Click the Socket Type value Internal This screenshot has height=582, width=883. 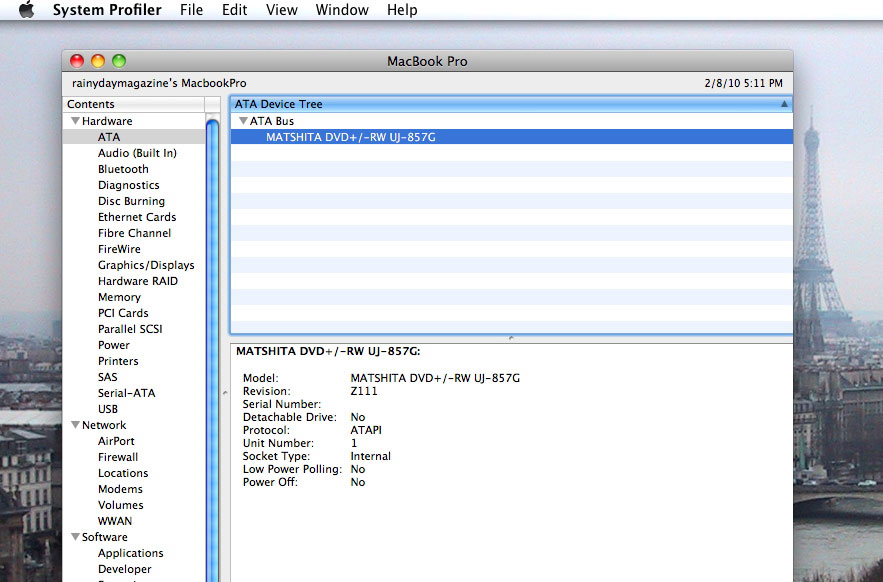[x=371, y=456]
